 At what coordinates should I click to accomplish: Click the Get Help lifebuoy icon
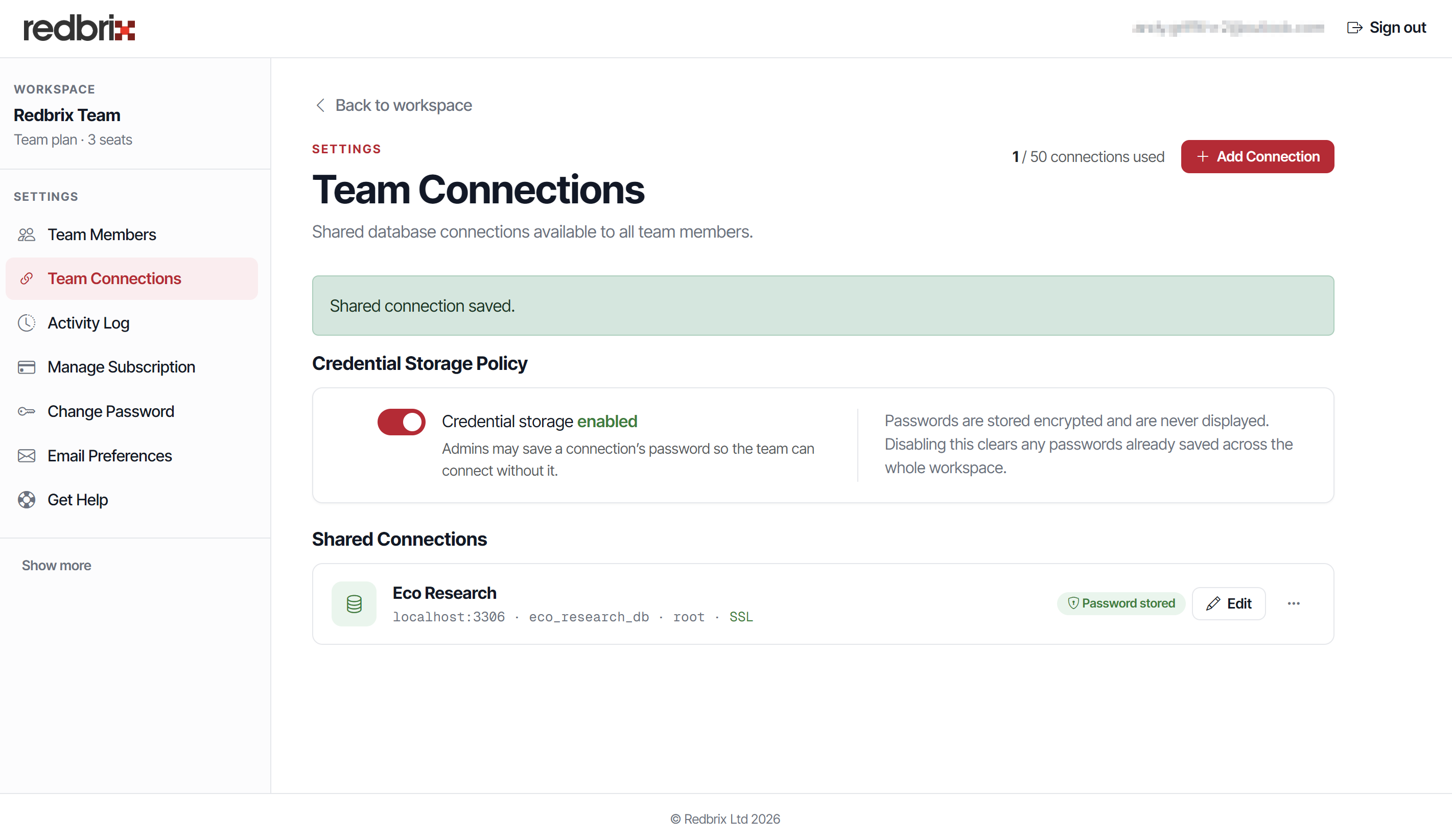click(x=27, y=500)
